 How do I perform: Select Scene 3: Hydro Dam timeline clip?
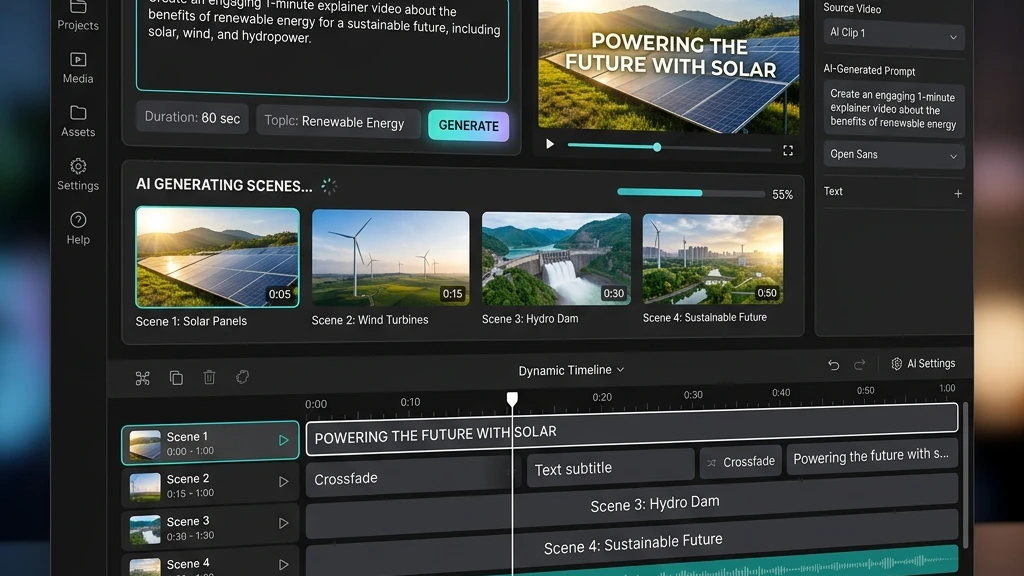(x=632, y=506)
